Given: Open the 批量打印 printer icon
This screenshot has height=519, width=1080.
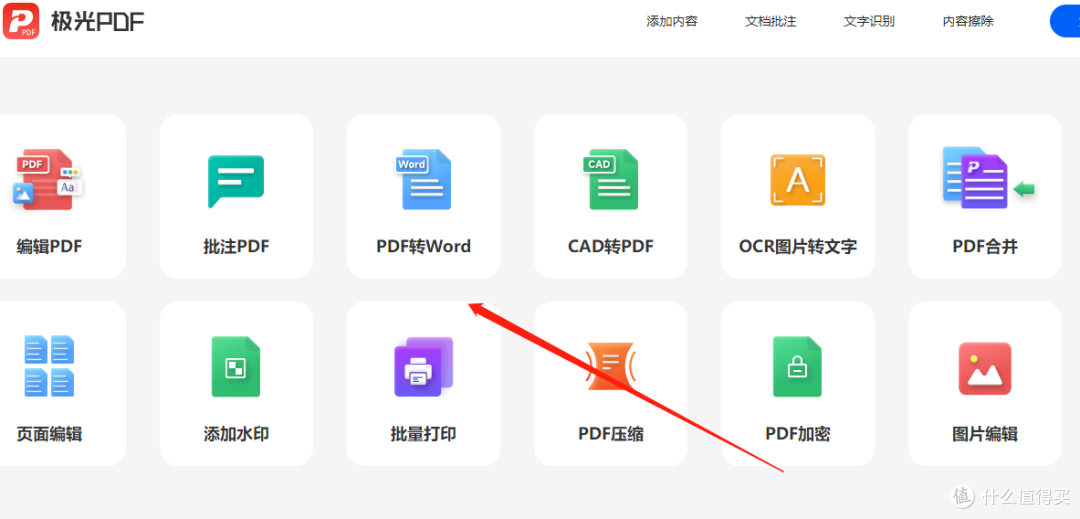Looking at the screenshot, I should tap(423, 367).
